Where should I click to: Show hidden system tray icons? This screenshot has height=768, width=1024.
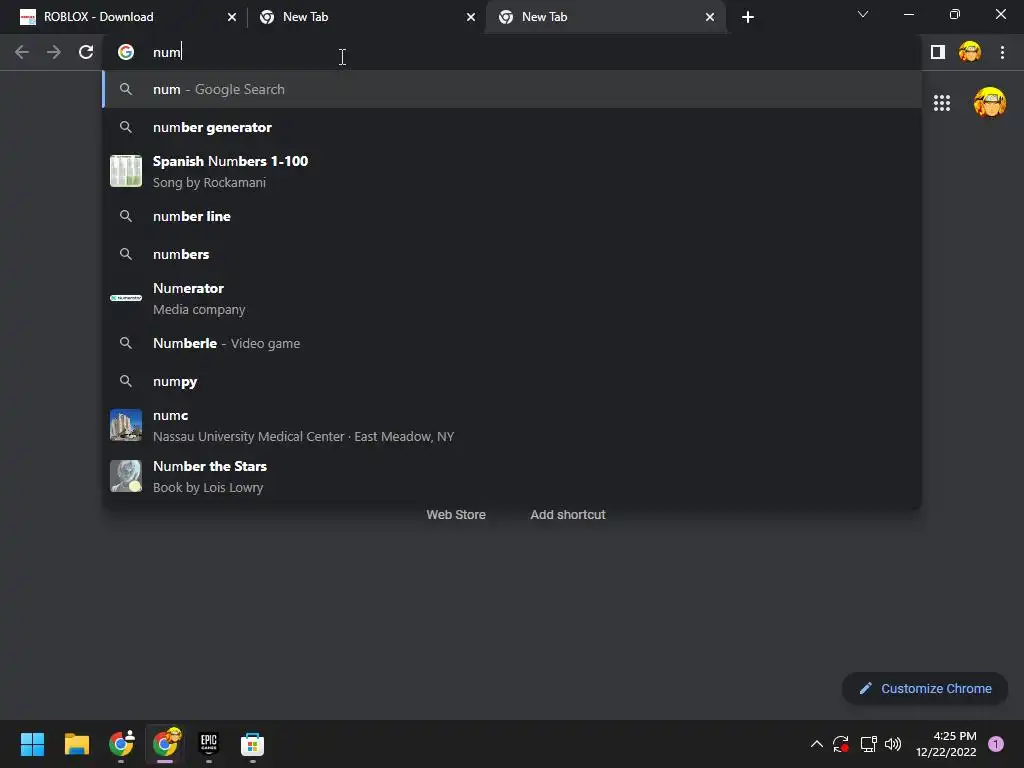click(816, 744)
